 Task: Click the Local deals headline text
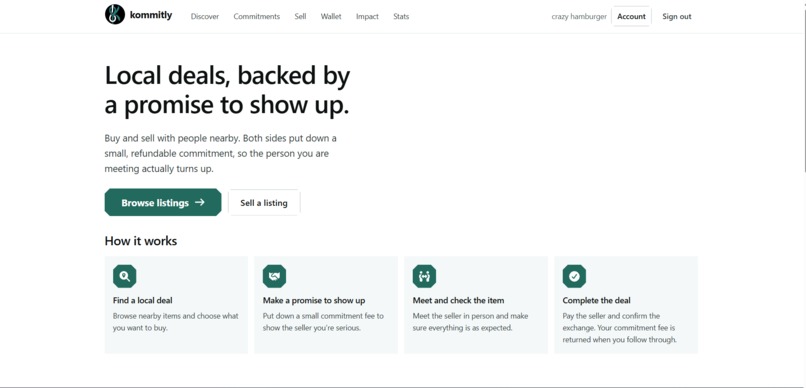tap(227, 90)
